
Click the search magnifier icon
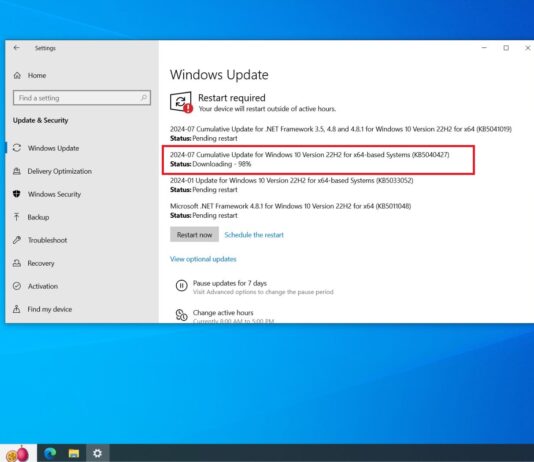click(144, 98)
